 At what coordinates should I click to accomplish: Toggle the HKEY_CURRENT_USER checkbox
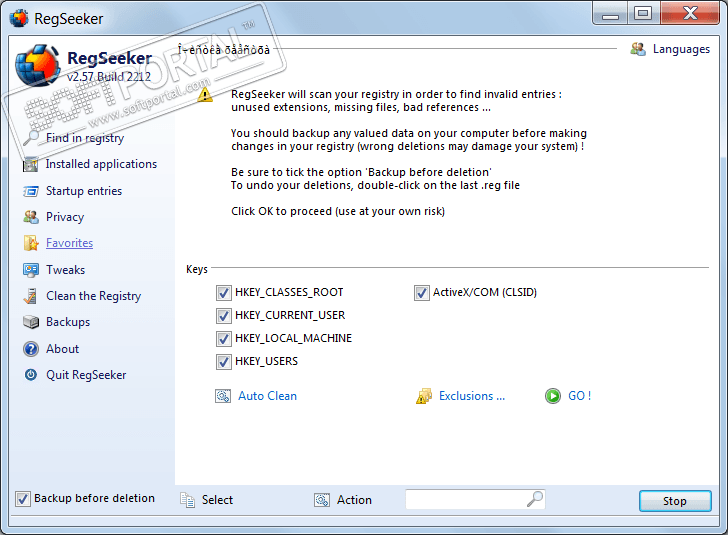(x=224, y=316)
